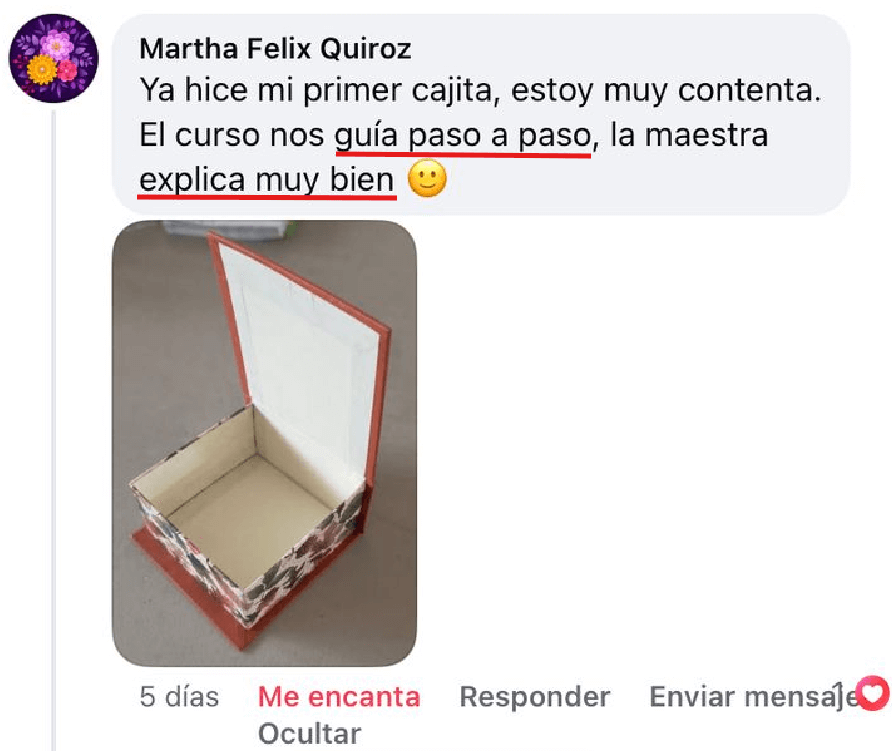Open Martha Felix Quiroz name link
The width and height of the screenshot is (892, 751).
pos(275,48)
